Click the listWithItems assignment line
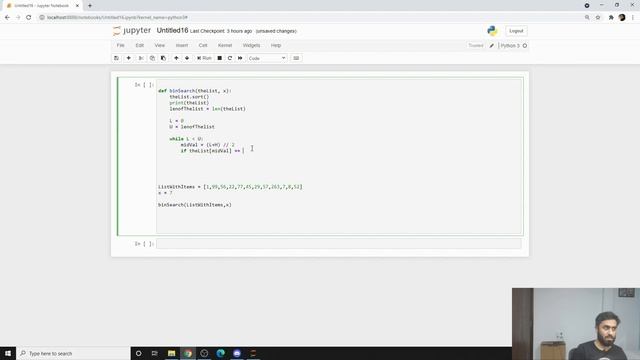 click(x=230, y=187)
